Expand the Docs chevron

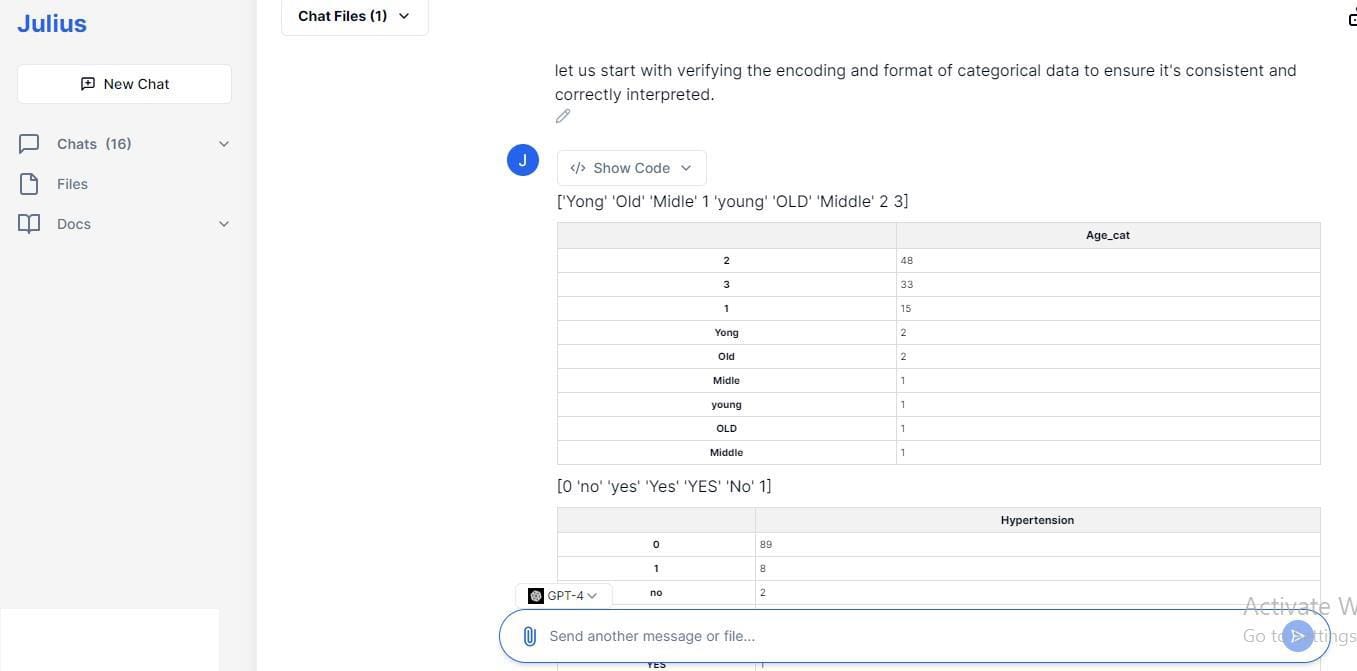tap(224, 224)
